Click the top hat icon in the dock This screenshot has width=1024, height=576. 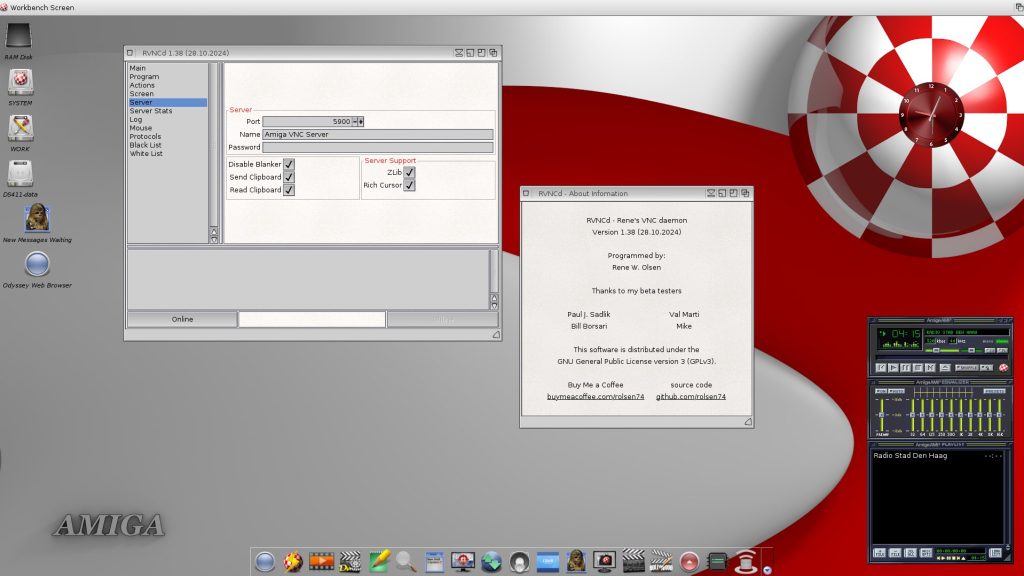pyautogui.click(x=746, y=562)
